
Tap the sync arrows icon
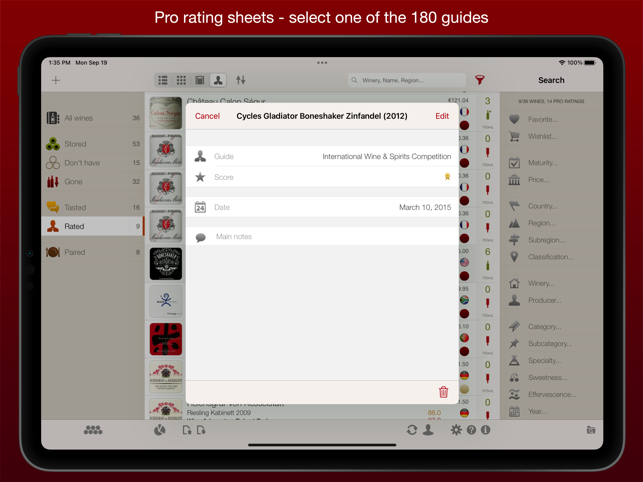[412, 430]
